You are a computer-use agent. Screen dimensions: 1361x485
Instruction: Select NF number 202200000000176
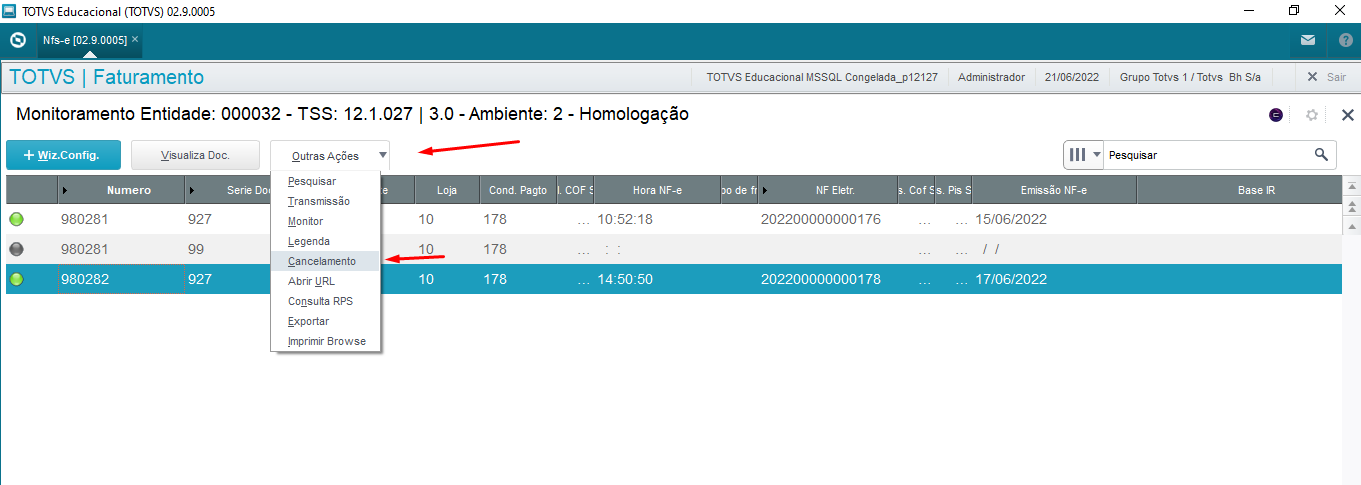pos(821,219)
